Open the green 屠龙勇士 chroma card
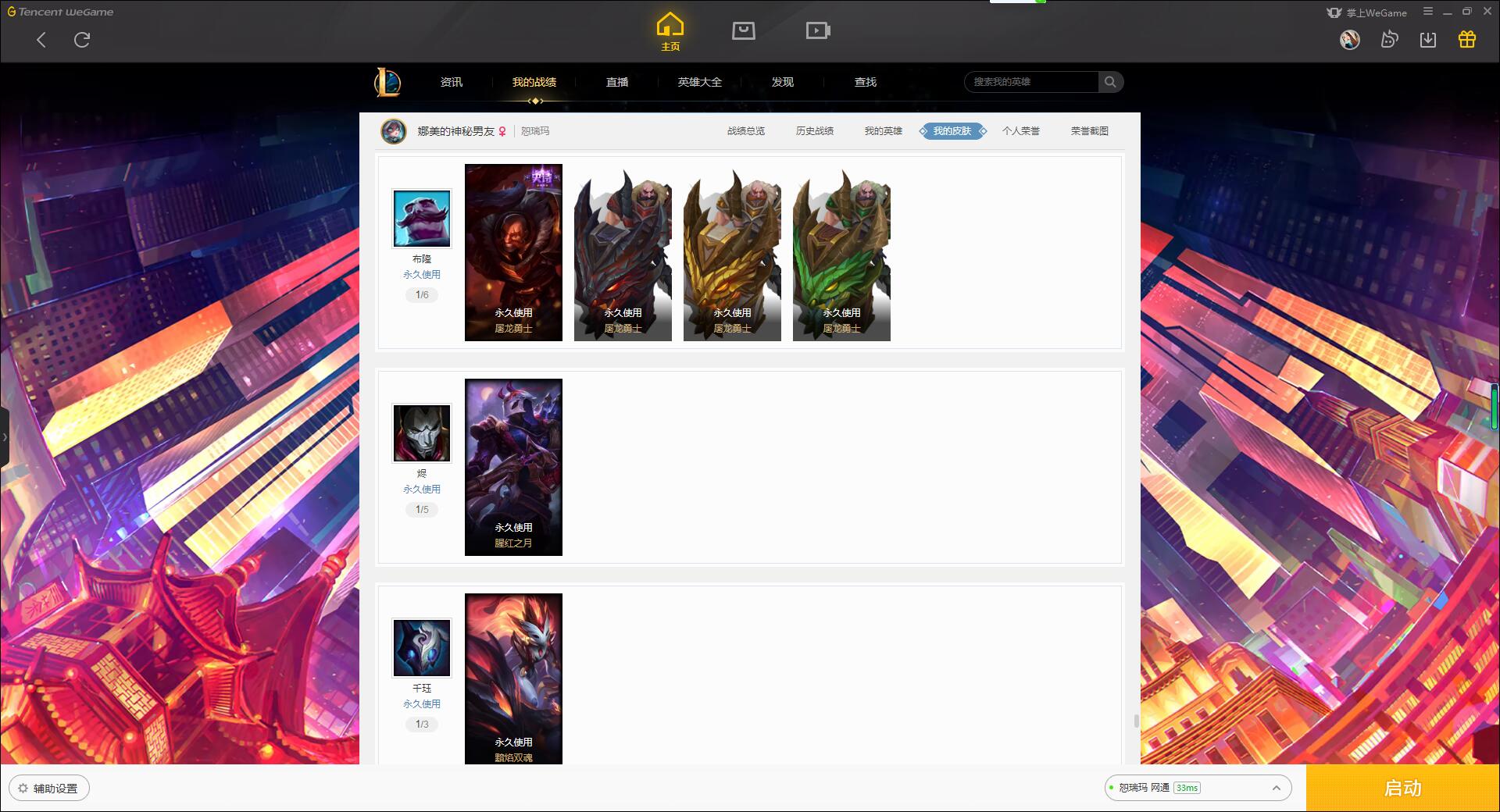The image size is (1500, 812). pos(841,252)
